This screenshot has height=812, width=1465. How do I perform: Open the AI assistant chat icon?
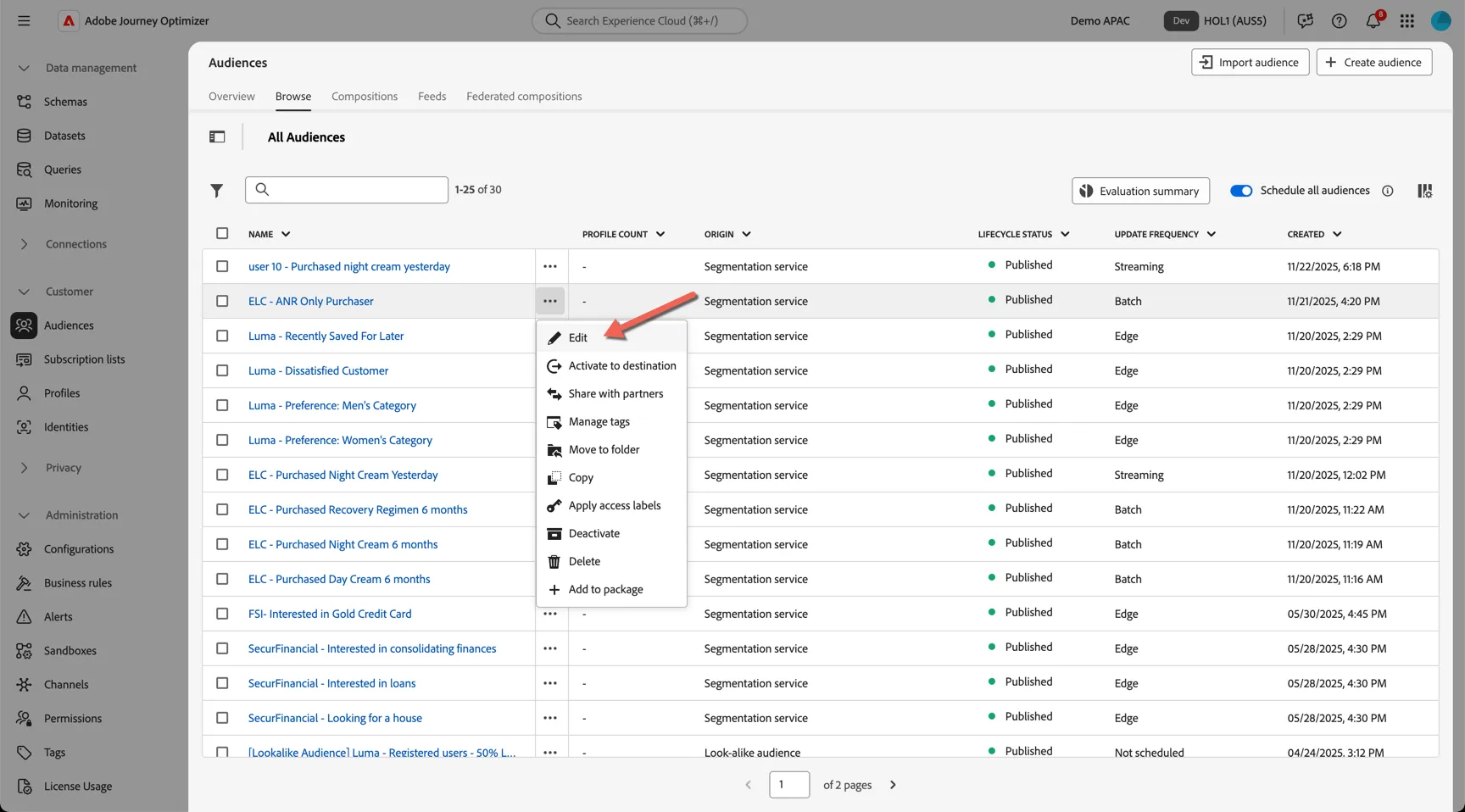pos(1306,20)
